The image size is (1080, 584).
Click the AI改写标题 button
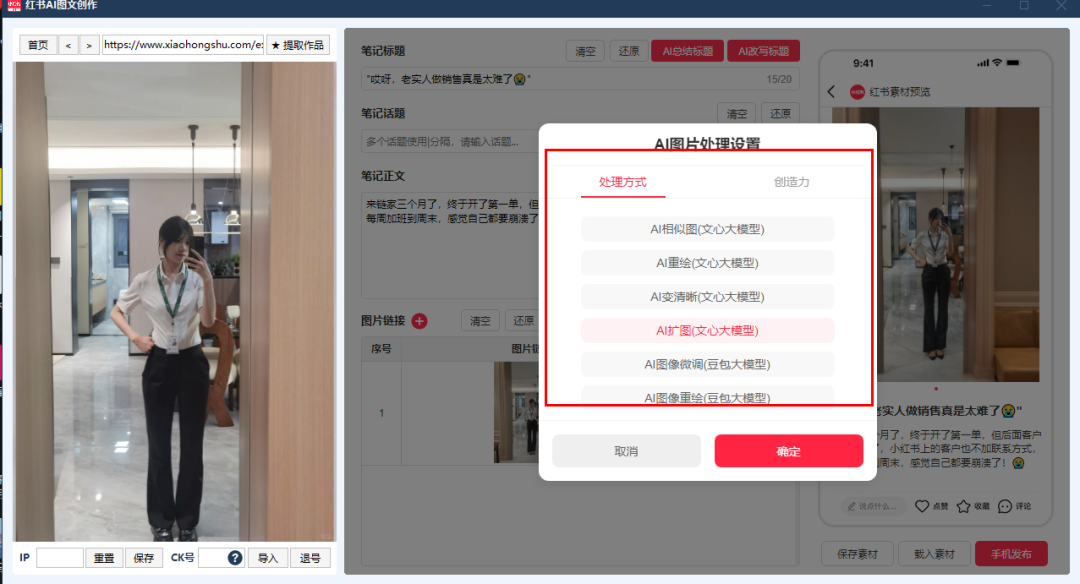[x=763, y=51]
